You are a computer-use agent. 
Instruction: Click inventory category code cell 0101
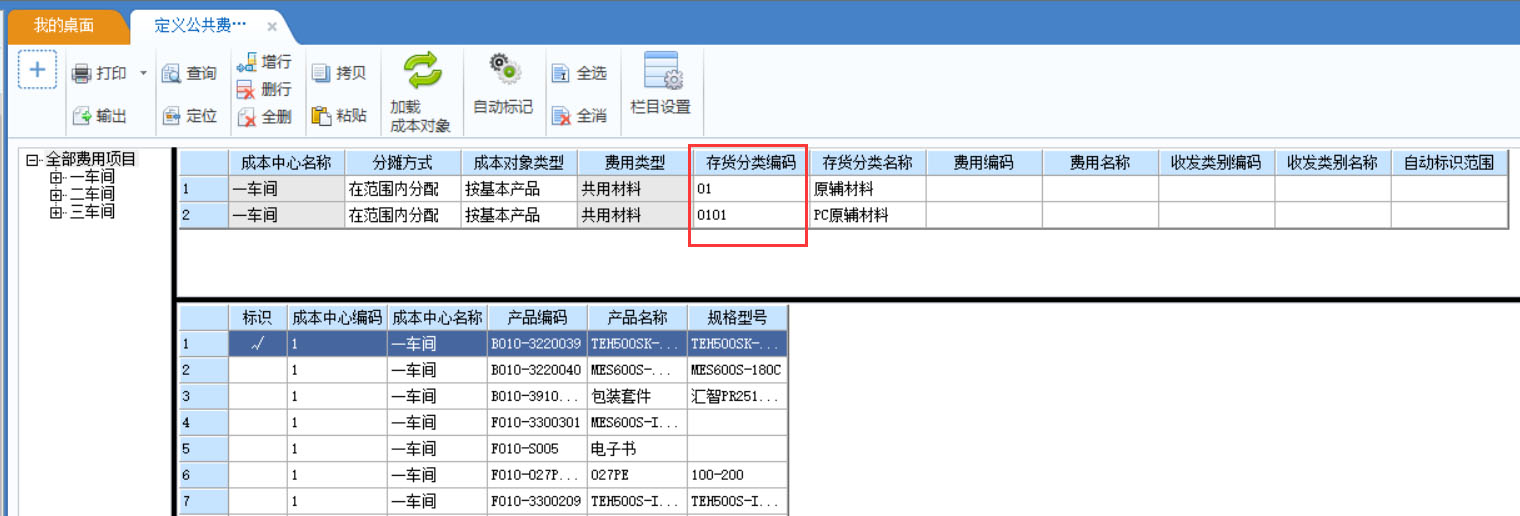click(x=747, y=215)
